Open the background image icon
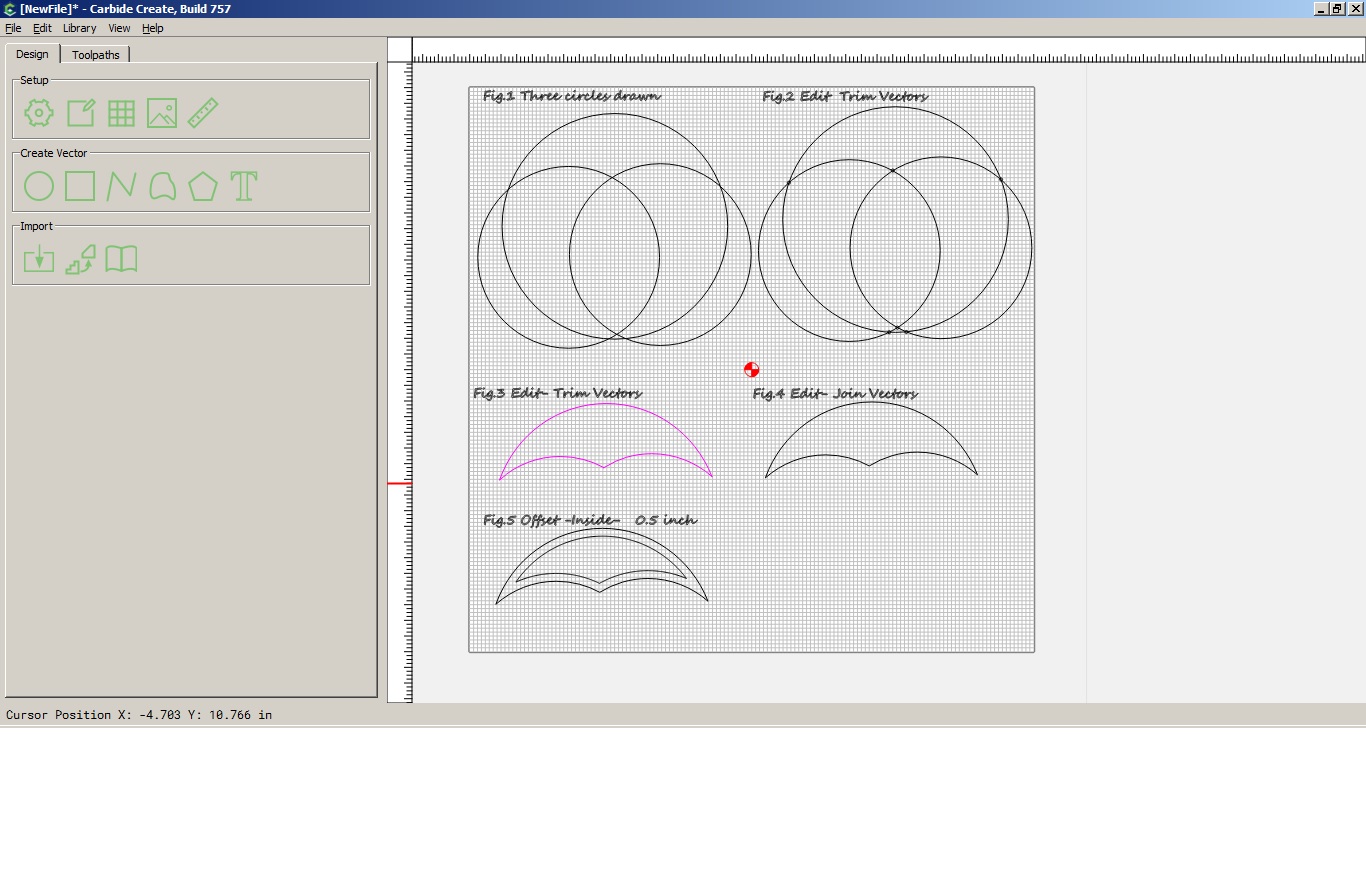Image resolution: width=1366 pixels, height=882 pixels. tap(162, 113)
